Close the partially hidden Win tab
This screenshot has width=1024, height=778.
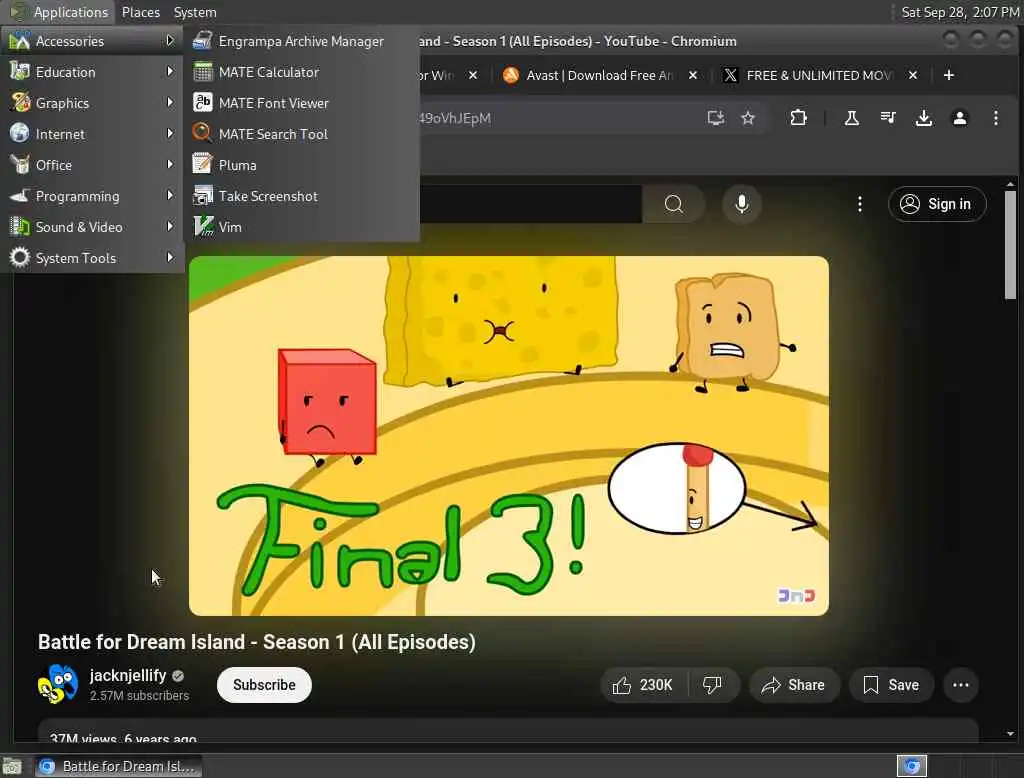click(473, 75)
